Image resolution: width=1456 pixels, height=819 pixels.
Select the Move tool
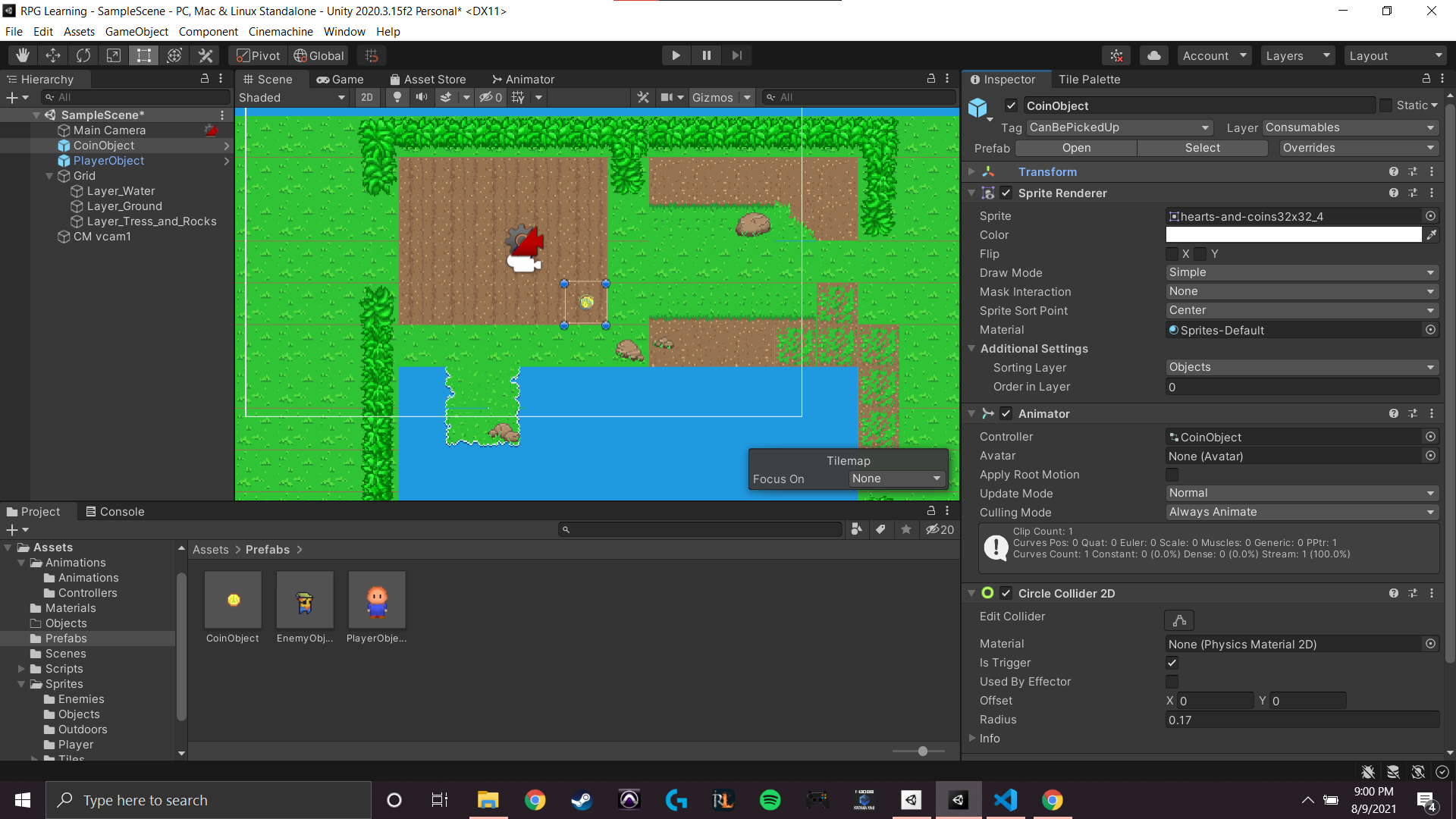coord(53,55)
